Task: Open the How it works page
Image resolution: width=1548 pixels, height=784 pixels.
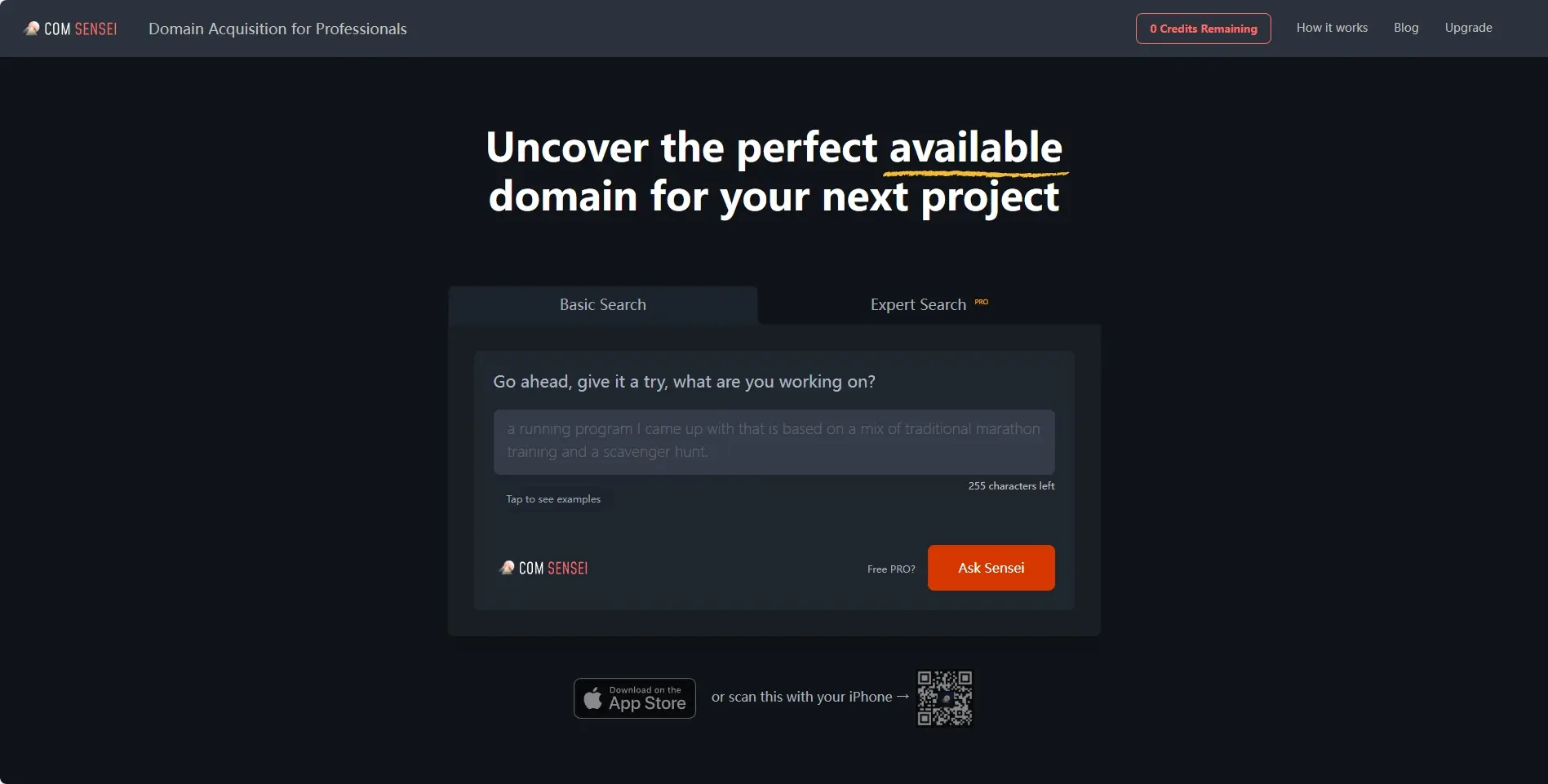Action: point(1332,28)
